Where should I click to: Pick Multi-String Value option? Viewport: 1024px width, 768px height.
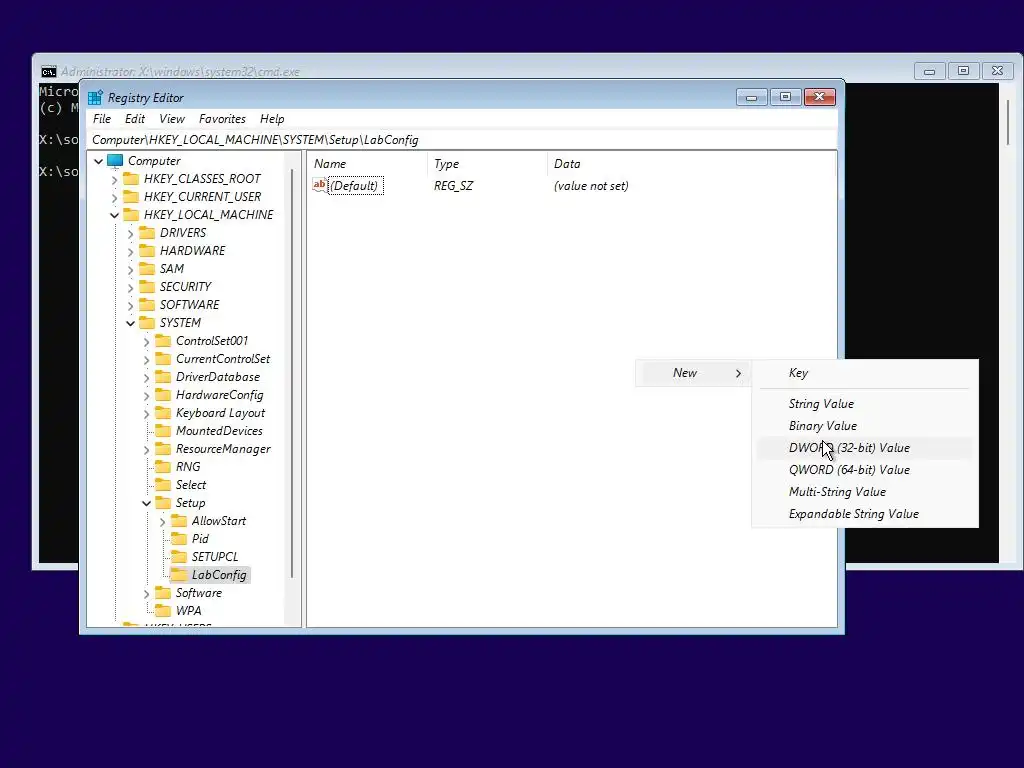[x=865, y=492]
